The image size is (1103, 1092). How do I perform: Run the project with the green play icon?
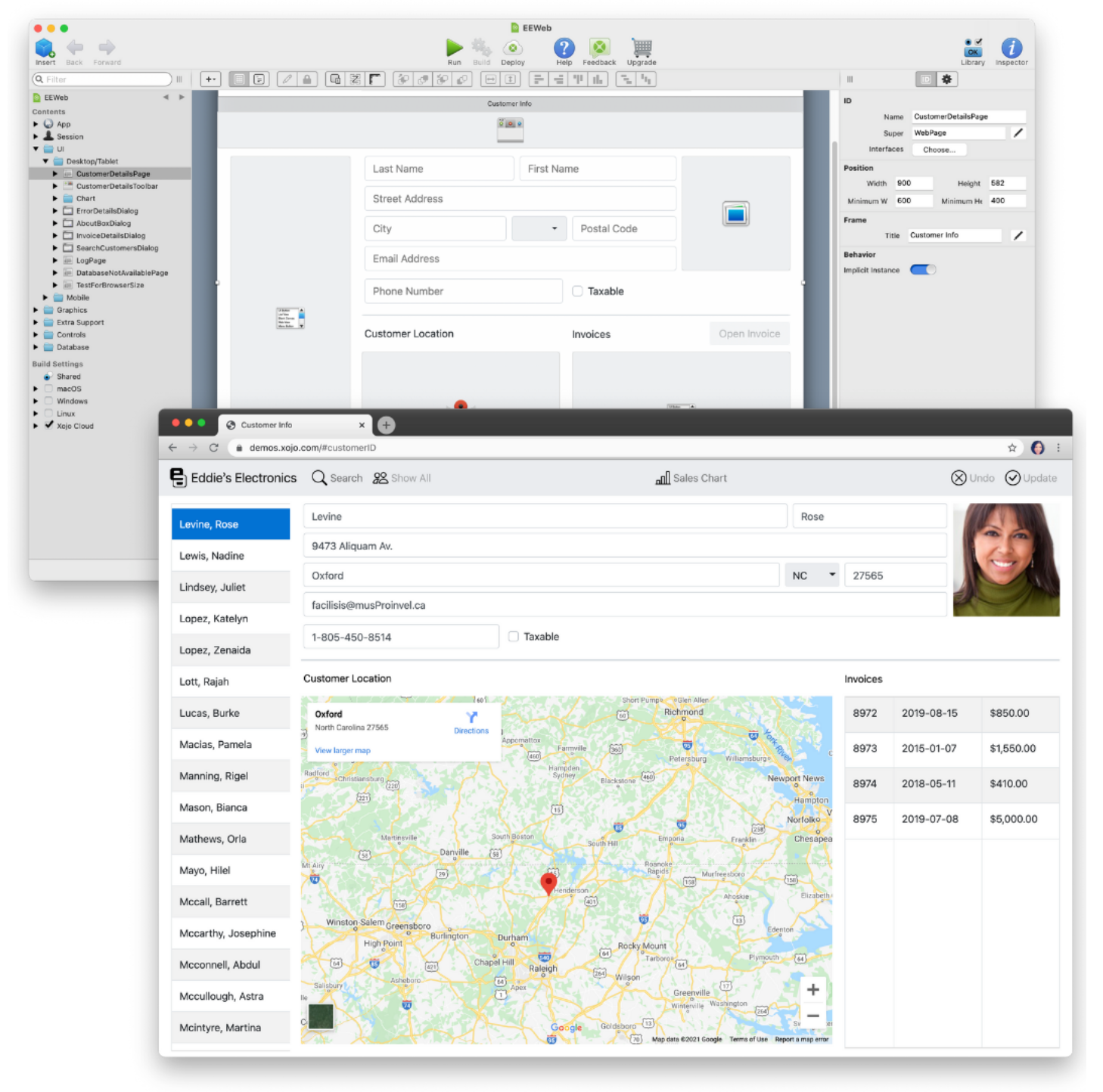454,48
